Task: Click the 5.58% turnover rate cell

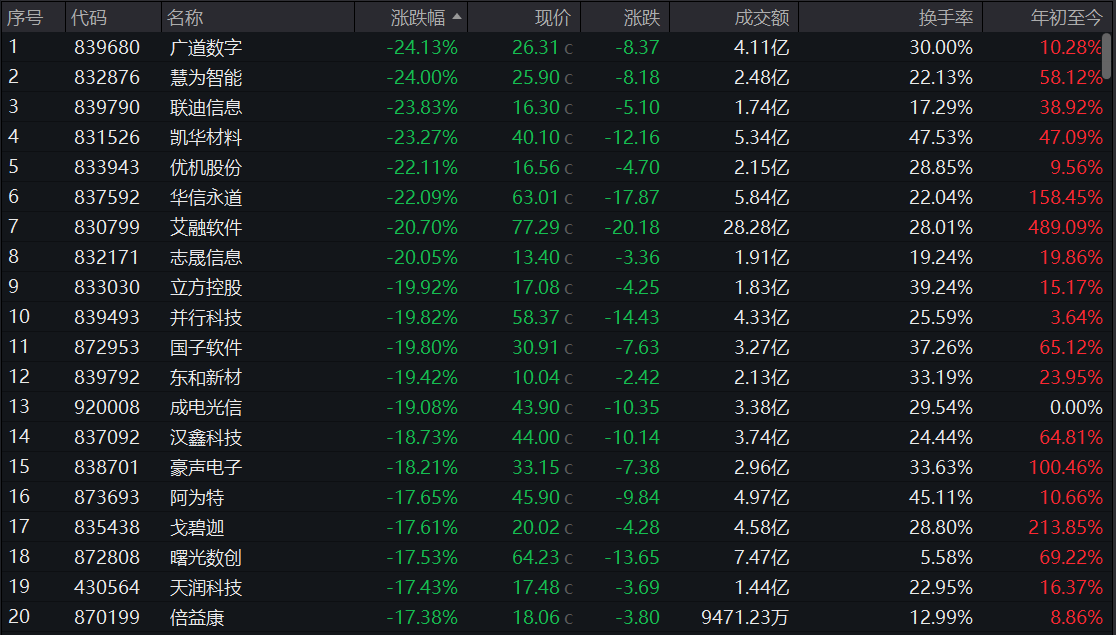Action: tap(947, 557)
